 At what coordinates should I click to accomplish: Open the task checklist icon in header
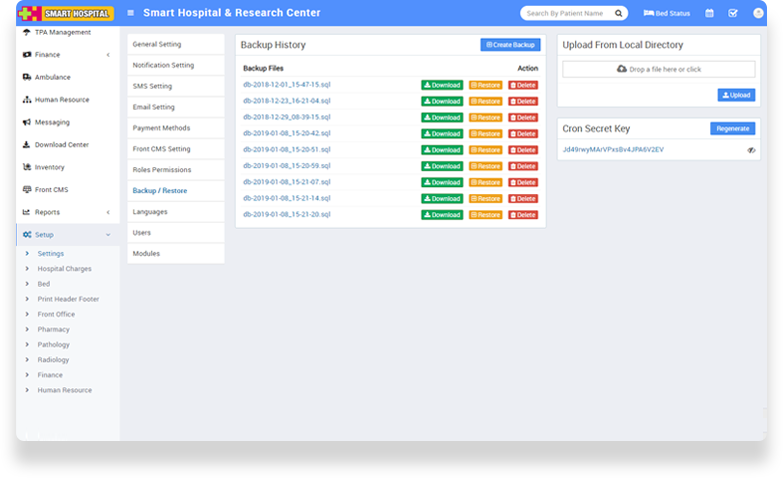coord(733,13)
